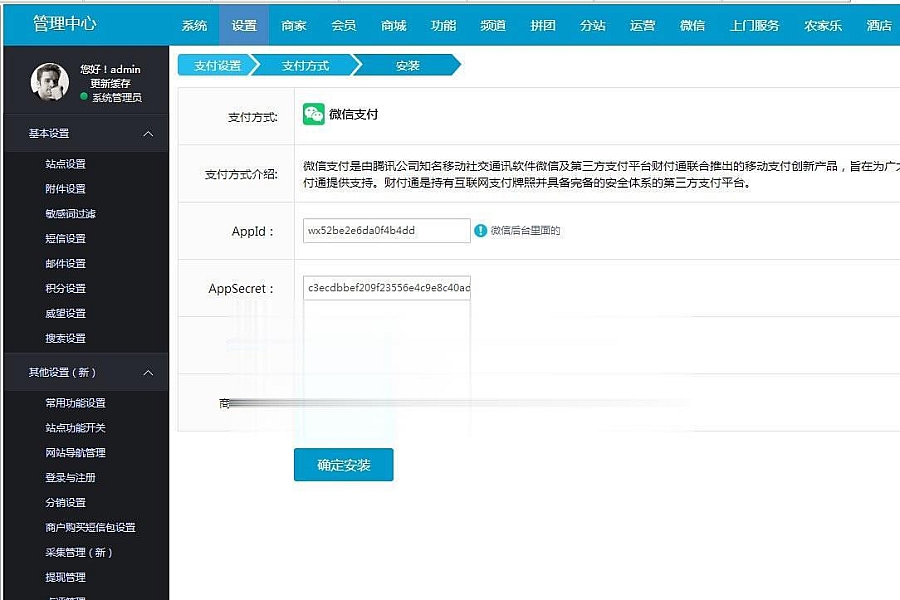
Task: Open the 运营 top menu
Action: click(642, 25)
